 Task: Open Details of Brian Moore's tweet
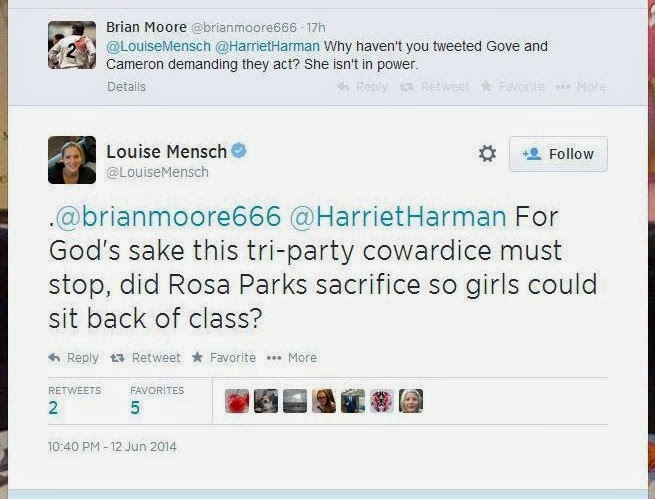tap(126, 87)
